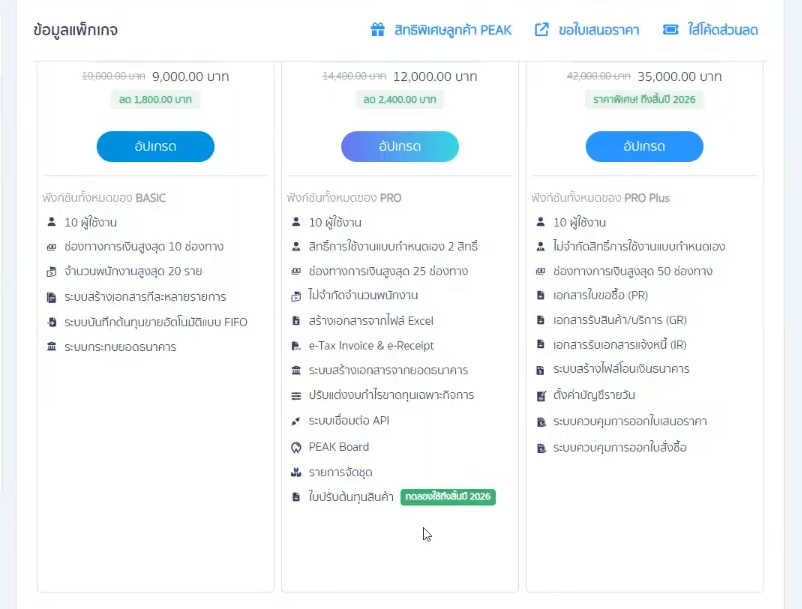Click the ระบบเชื่อมต่อ API feature text
Image resolution: width=802 pixels, height=609 pixels.
(x=349, y=421)
